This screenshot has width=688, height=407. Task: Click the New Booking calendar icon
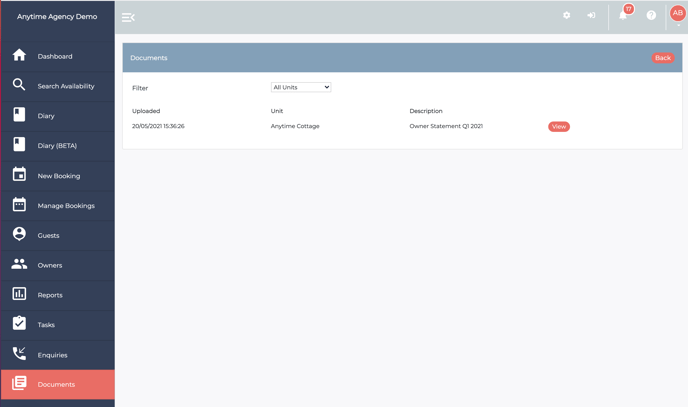click(19, 174)
